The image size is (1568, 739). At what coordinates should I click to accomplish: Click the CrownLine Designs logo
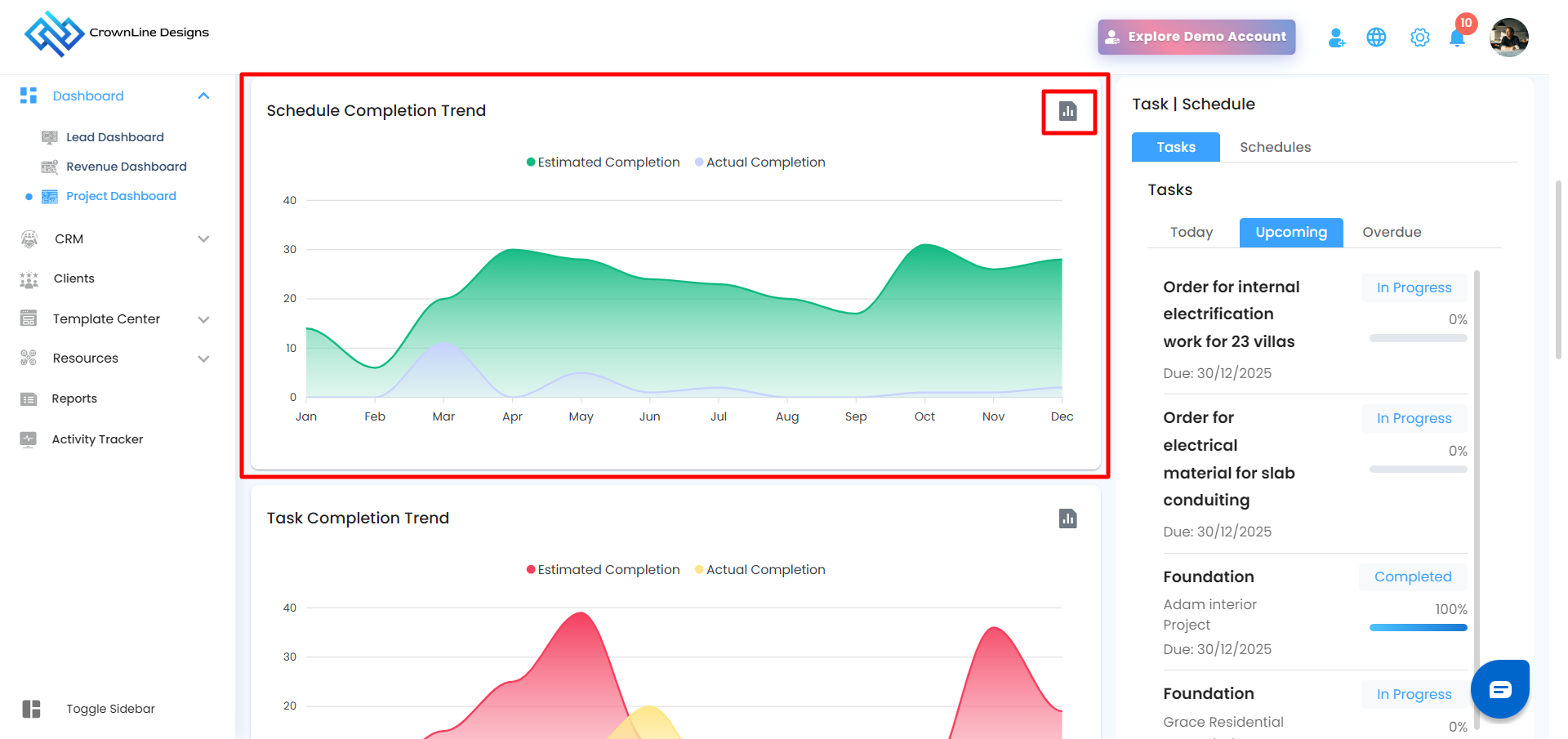[x=116, y=33]
